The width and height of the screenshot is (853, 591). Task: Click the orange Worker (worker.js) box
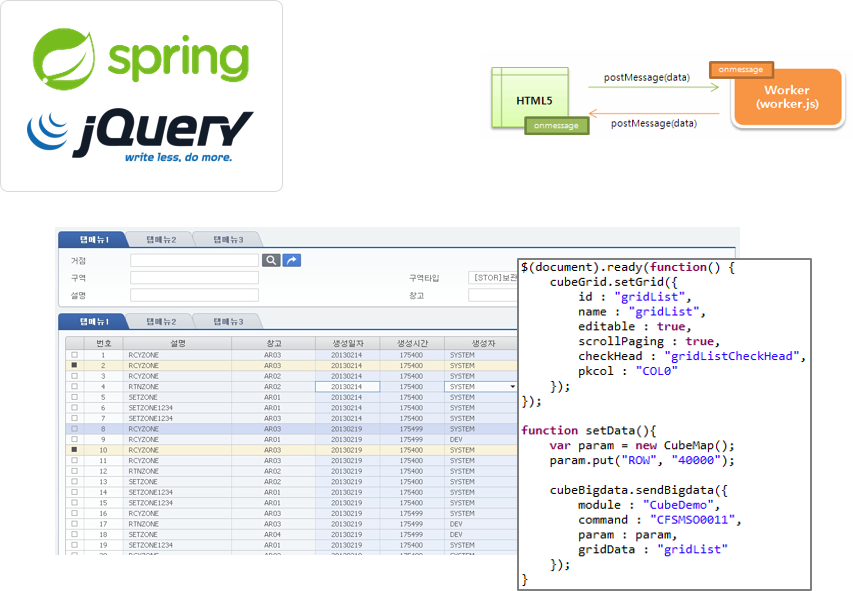(786, 97)
